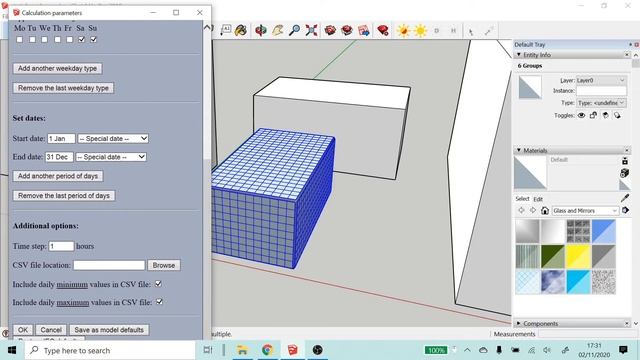Click the Browse button
Image resolution: width=640 pixels, height=360 pixels.
point(164,265)
